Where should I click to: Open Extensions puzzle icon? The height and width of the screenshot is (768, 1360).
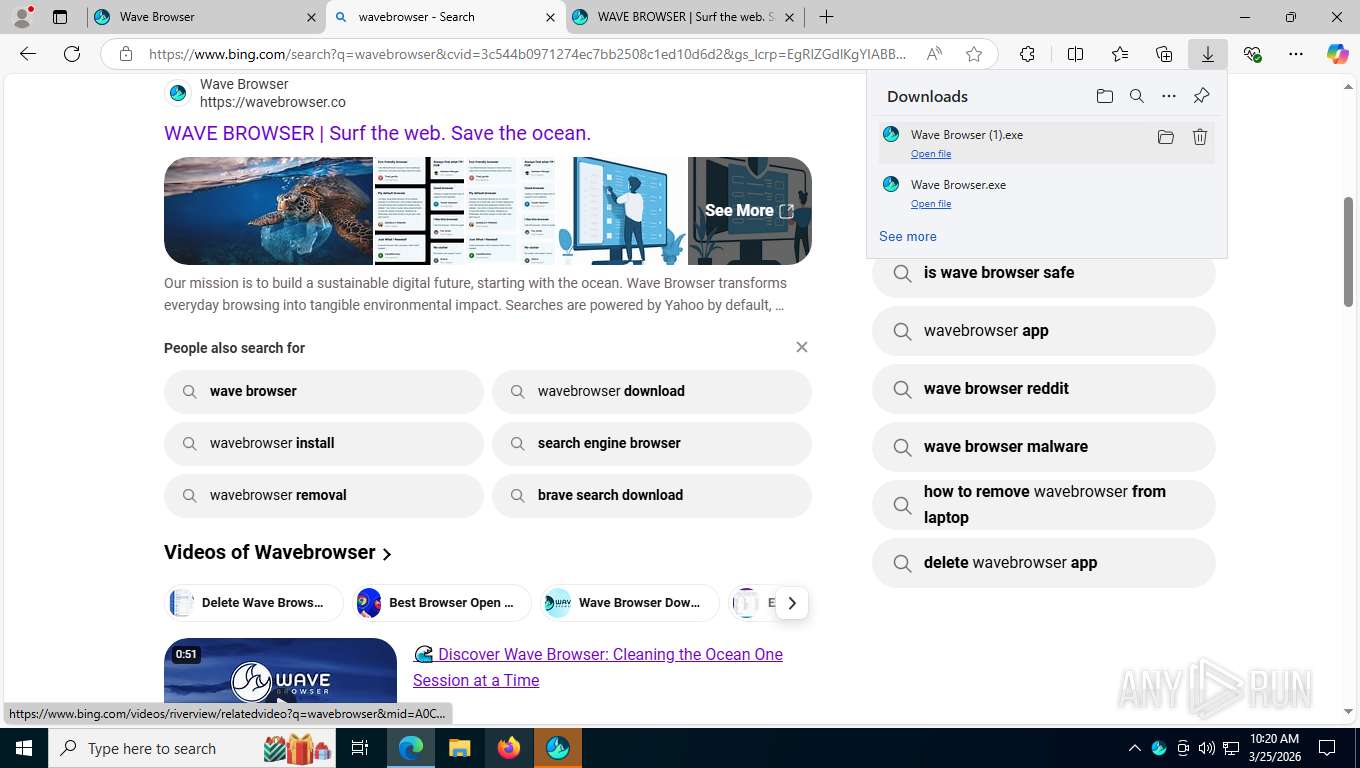(x=1027, y=54)
